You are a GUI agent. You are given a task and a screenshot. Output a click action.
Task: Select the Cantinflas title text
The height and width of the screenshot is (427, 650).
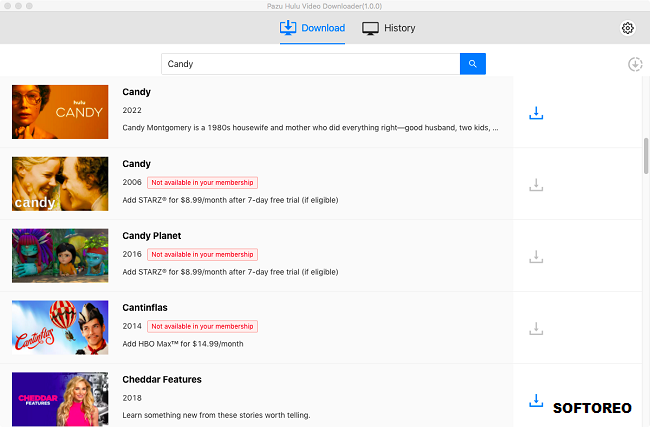click(145, 308)
